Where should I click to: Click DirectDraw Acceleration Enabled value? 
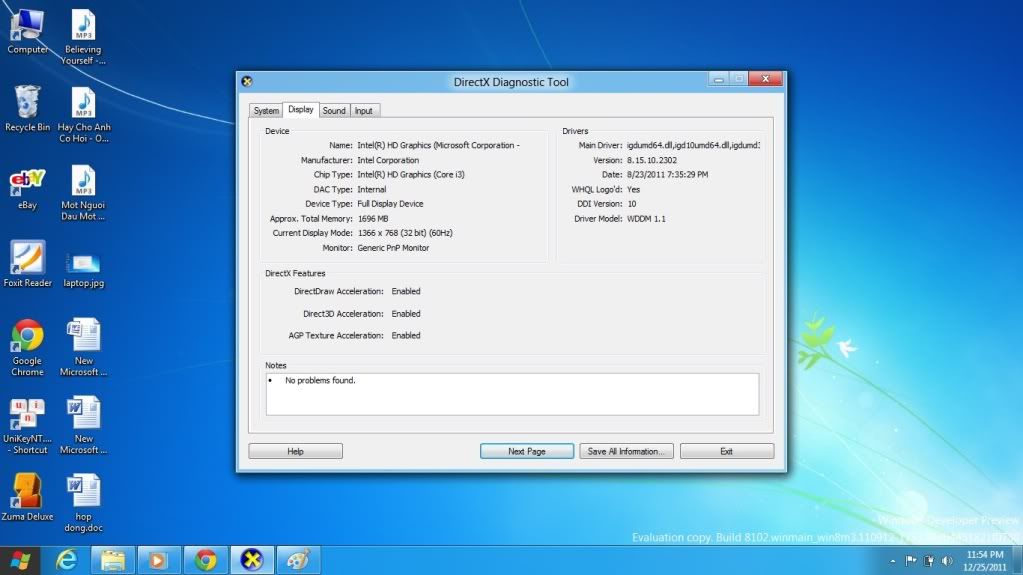pyautogui.click(x=406, y=291)
